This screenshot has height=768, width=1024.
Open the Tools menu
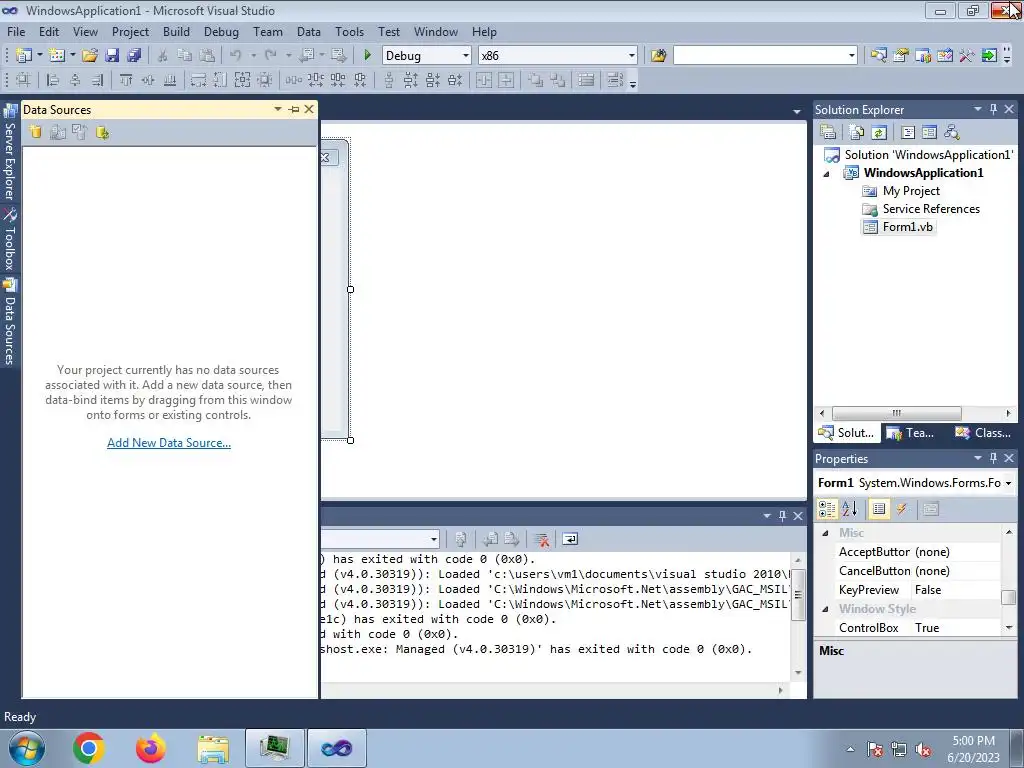click(x=349, y=32)
